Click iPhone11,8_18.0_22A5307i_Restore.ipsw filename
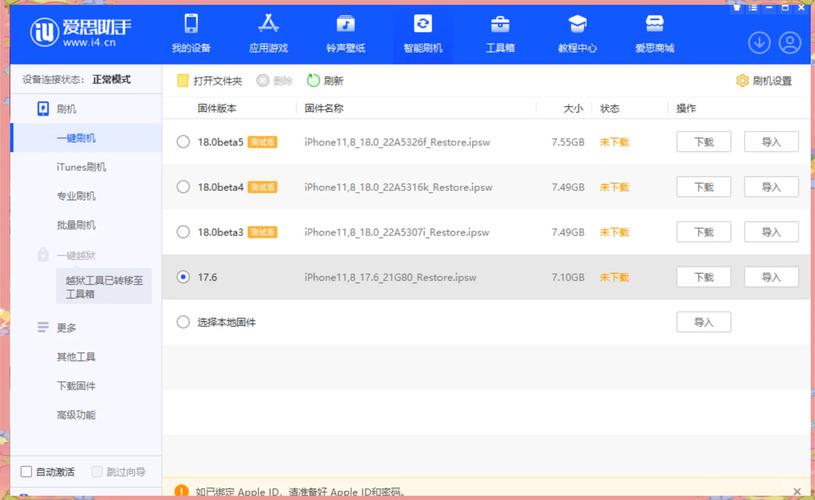 (397, 232)
